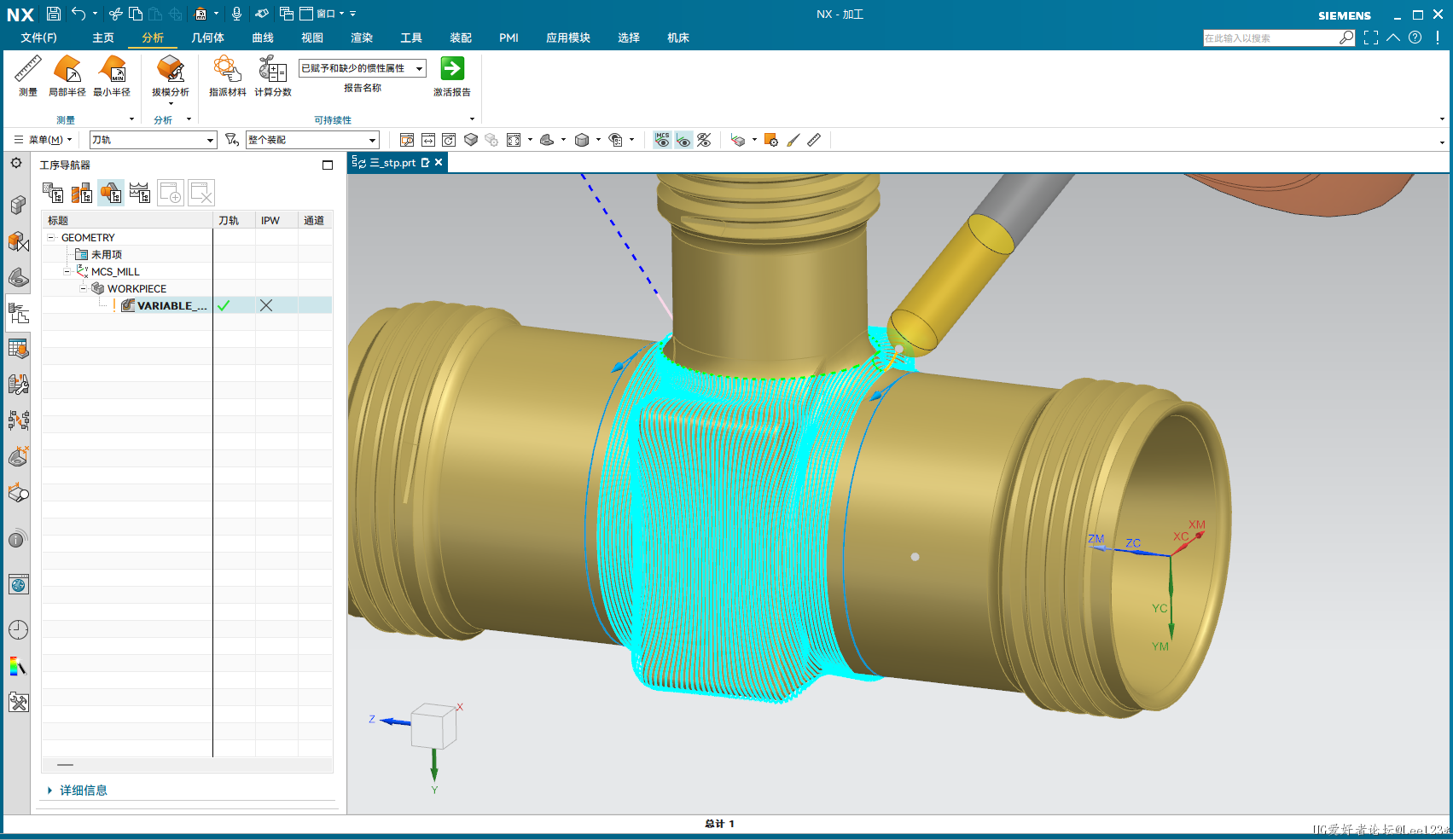Switch to the 主页 ribbon tab
The image size is (1453, 840).
pos(103,38)
